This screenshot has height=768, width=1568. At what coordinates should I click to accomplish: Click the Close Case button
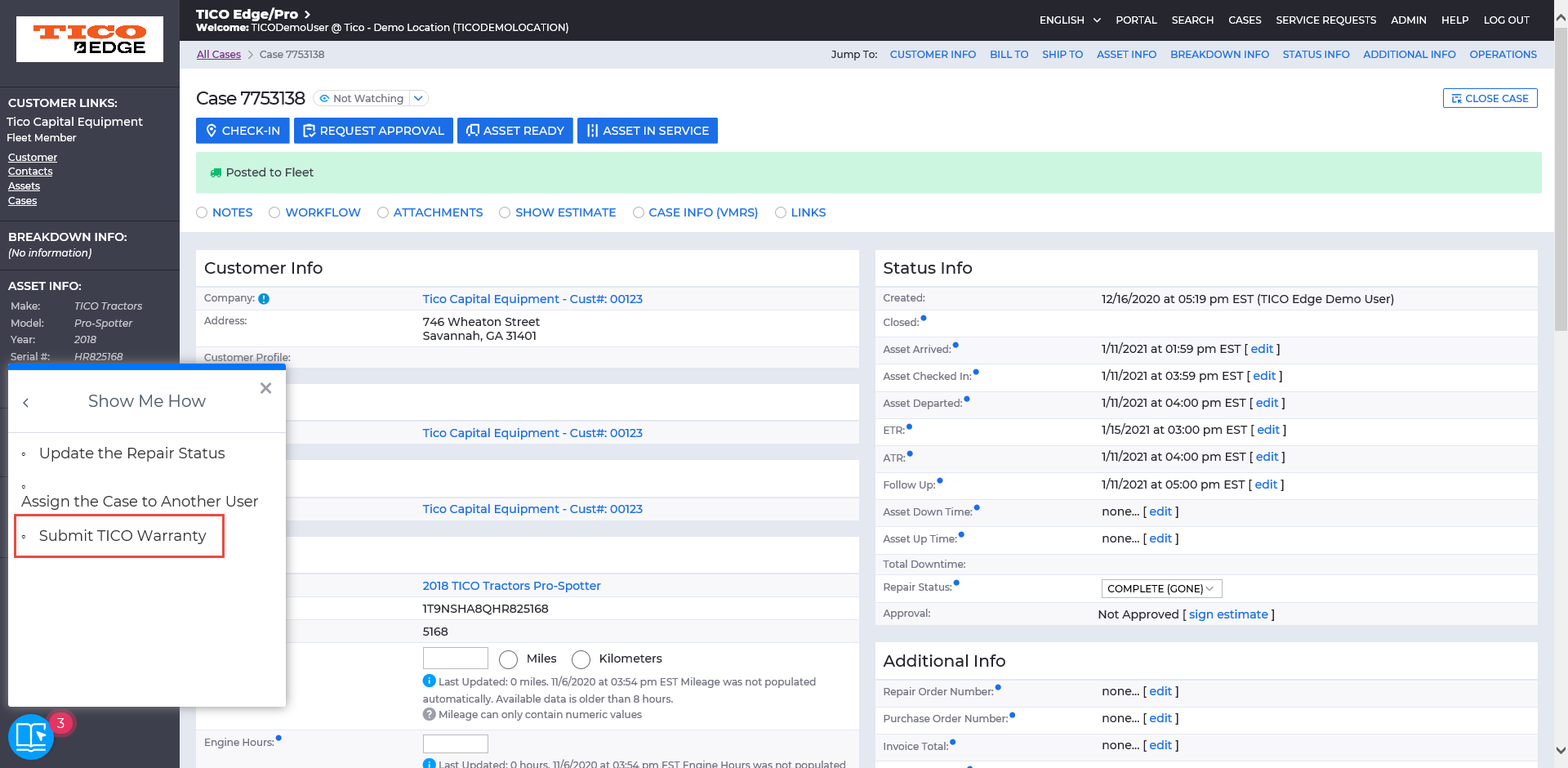[1490, 98]
